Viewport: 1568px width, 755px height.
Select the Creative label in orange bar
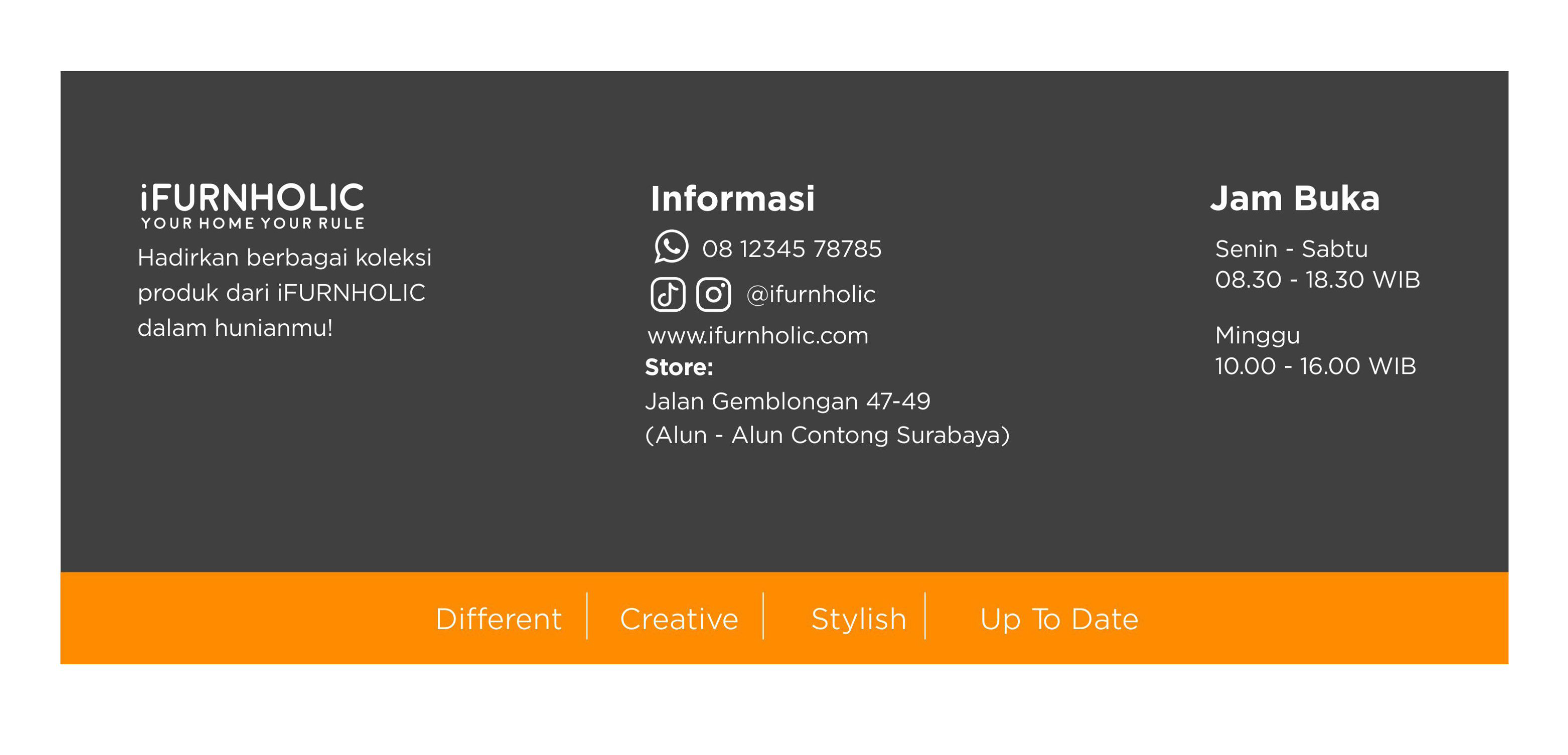pyautogui.click(x=679, y=619)
